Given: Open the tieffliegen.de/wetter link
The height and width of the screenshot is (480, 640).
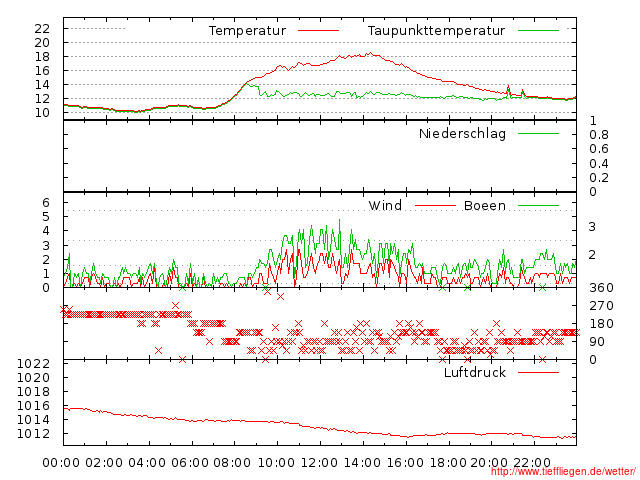Looking at the screenshot, I should 563,472.
